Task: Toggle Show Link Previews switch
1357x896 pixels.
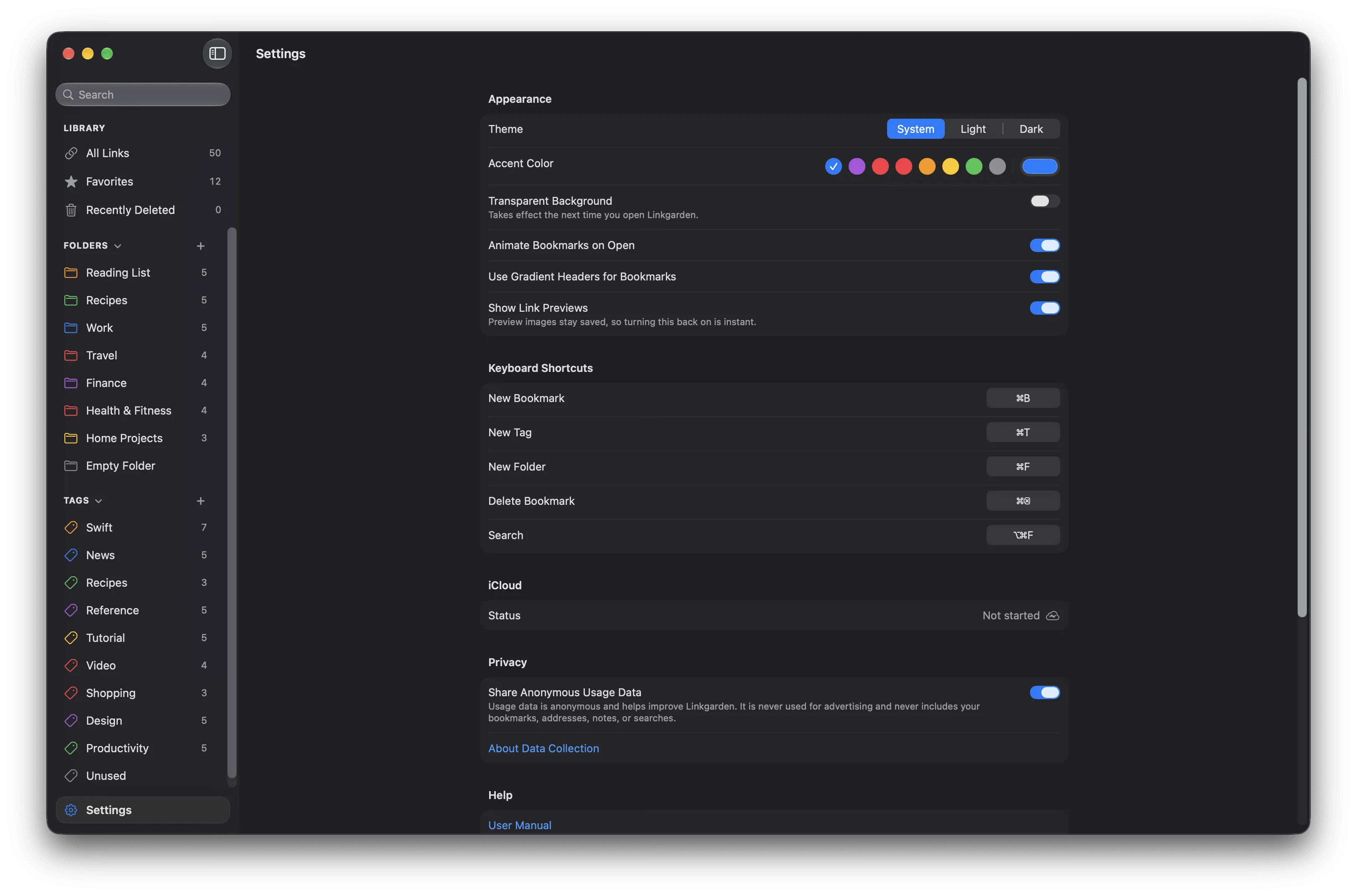Action: click(x=1044, y=308)
